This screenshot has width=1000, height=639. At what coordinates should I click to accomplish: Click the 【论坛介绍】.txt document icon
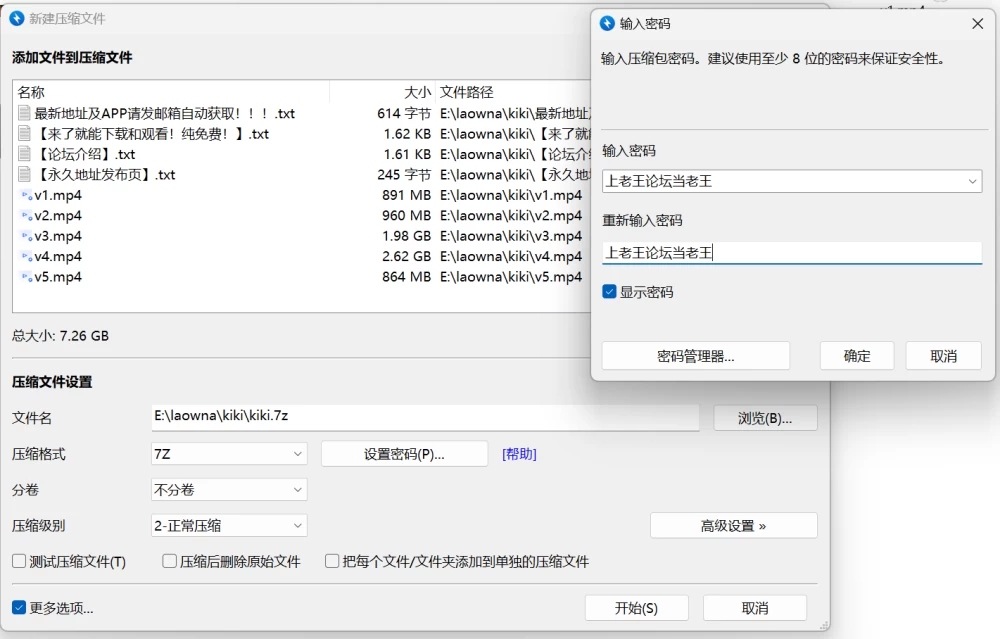(x=25, y=154)
